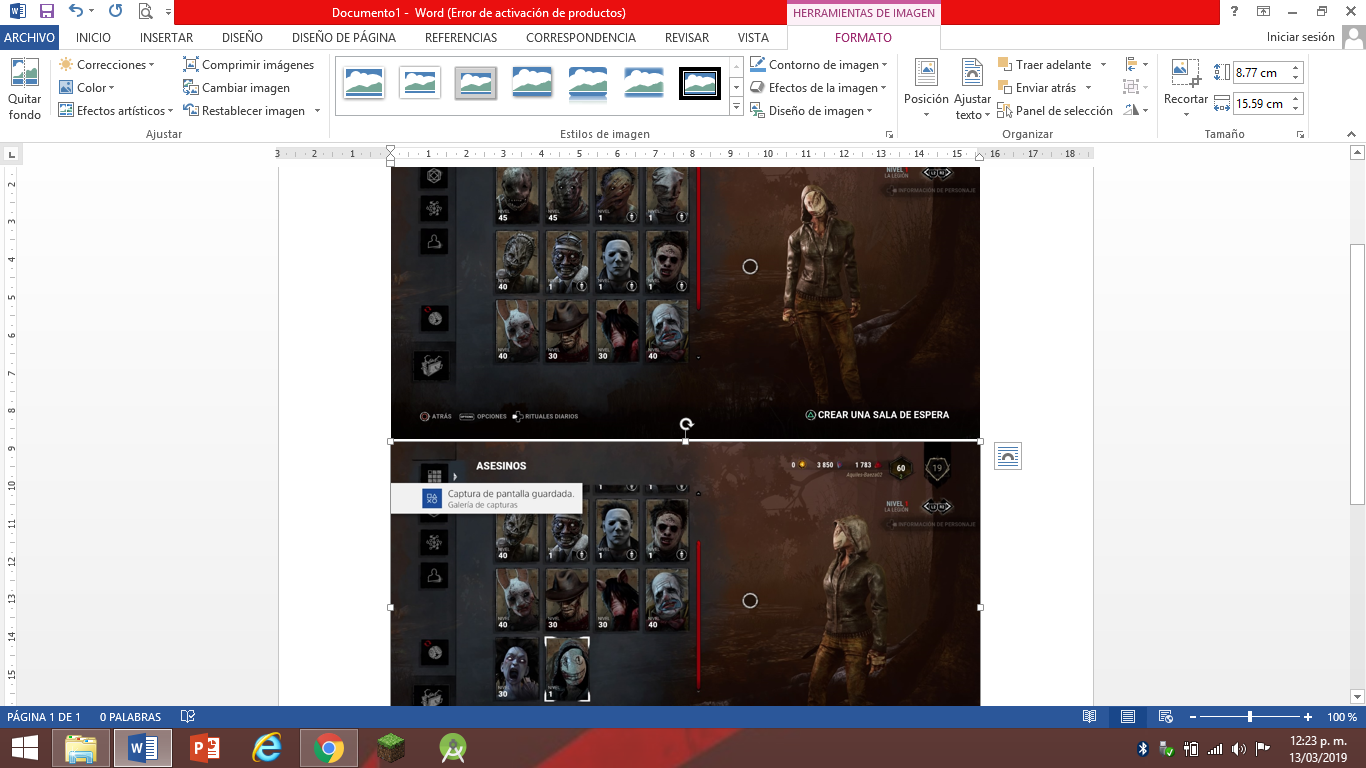Switch to Print Layout view
Viewport: 1366px width, 768px height.
click(1127, 717)
